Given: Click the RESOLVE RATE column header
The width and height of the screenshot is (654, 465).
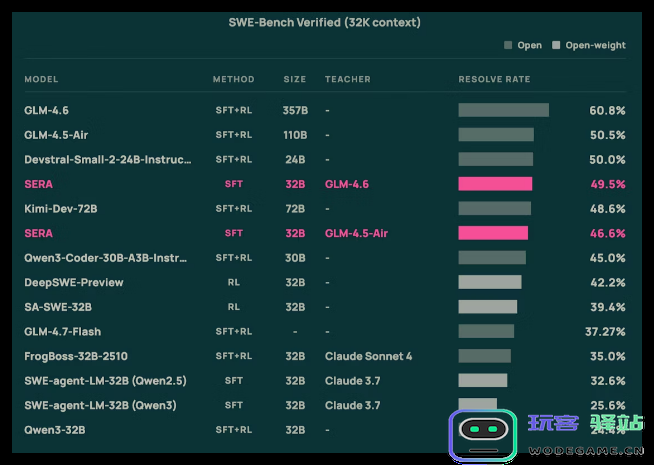Looking at the screenshot, I should [494, 79].
